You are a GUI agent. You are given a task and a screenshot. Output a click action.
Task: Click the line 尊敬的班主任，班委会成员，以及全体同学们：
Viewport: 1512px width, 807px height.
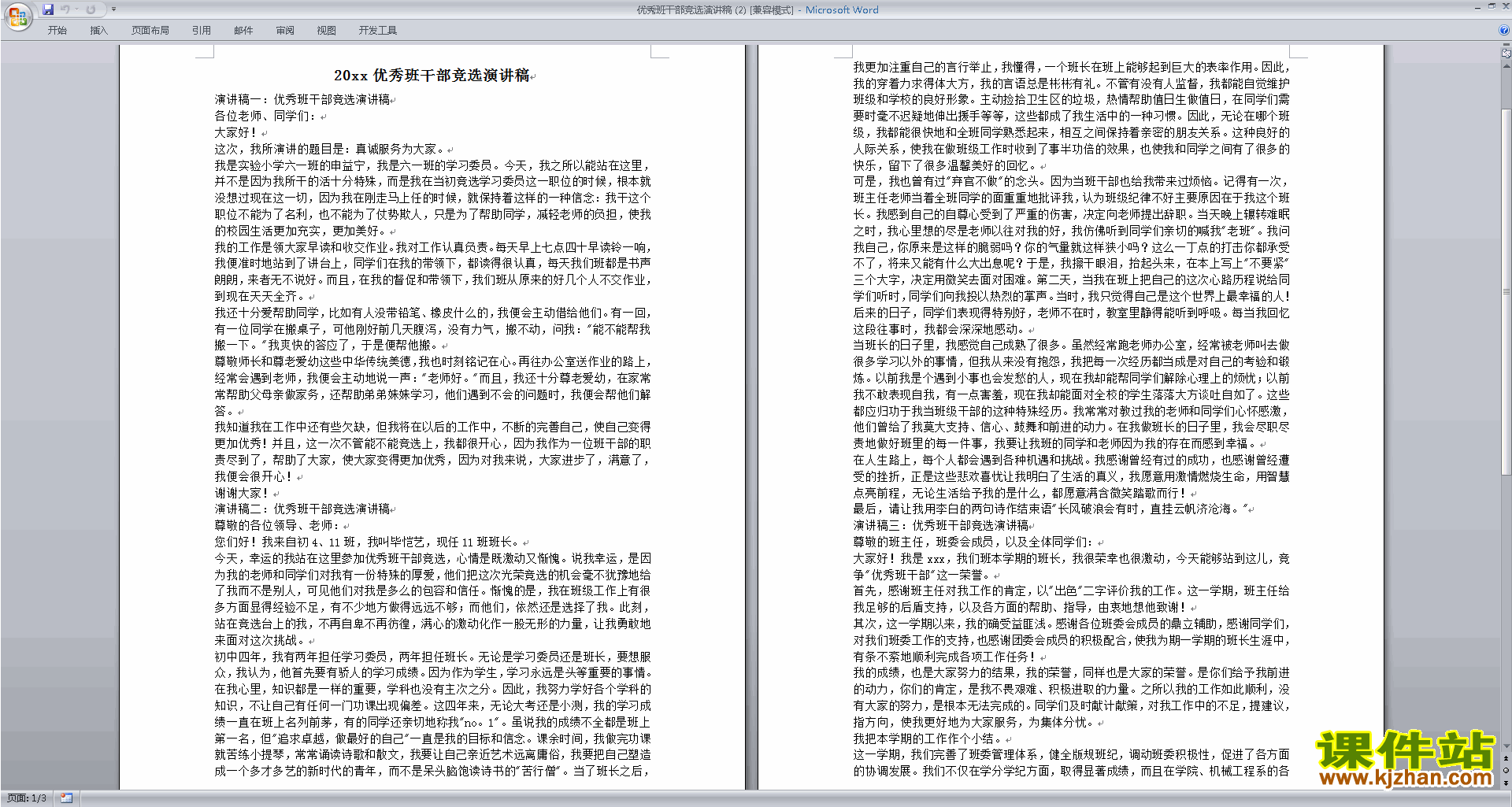click(973, 542)
